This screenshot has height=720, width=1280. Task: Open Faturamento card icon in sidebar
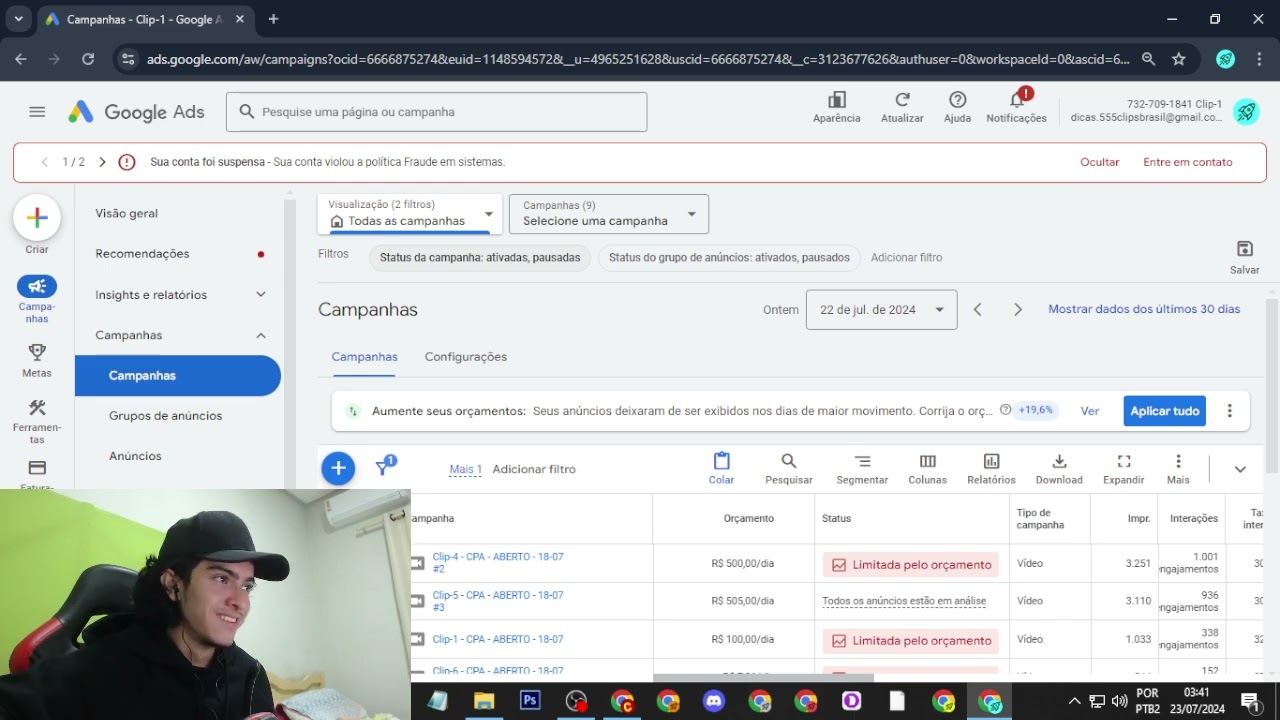click(x=37, y=467)
